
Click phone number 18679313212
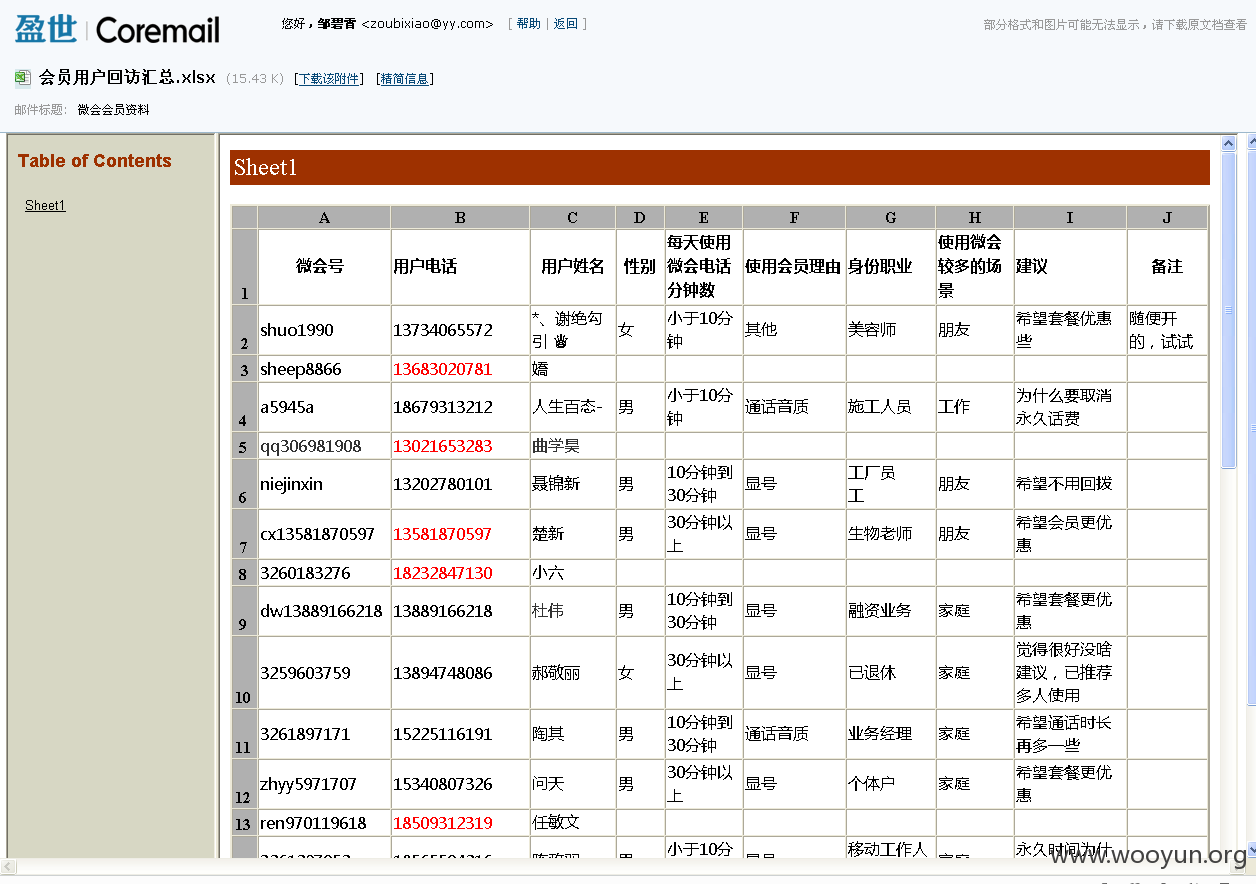(x=460, y=407)
